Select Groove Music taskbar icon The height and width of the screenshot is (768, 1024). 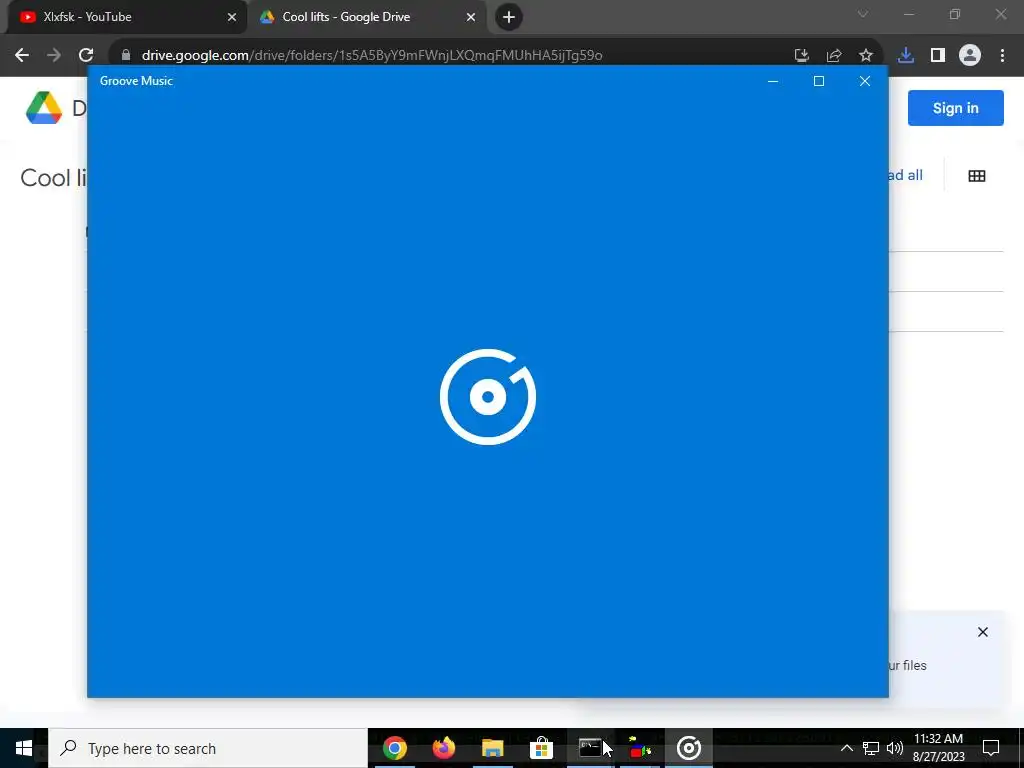689,748
